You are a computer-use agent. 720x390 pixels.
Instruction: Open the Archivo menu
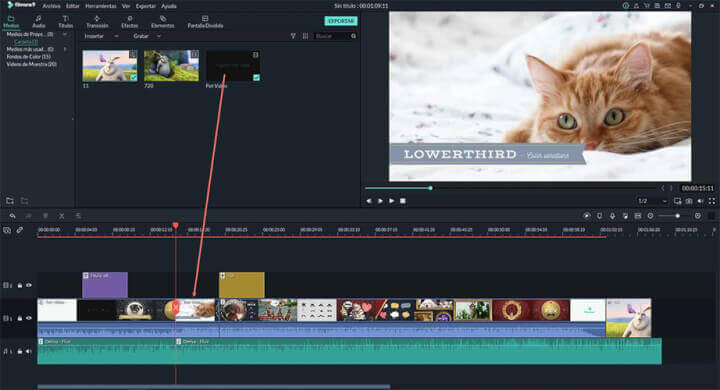coord(51,6)
